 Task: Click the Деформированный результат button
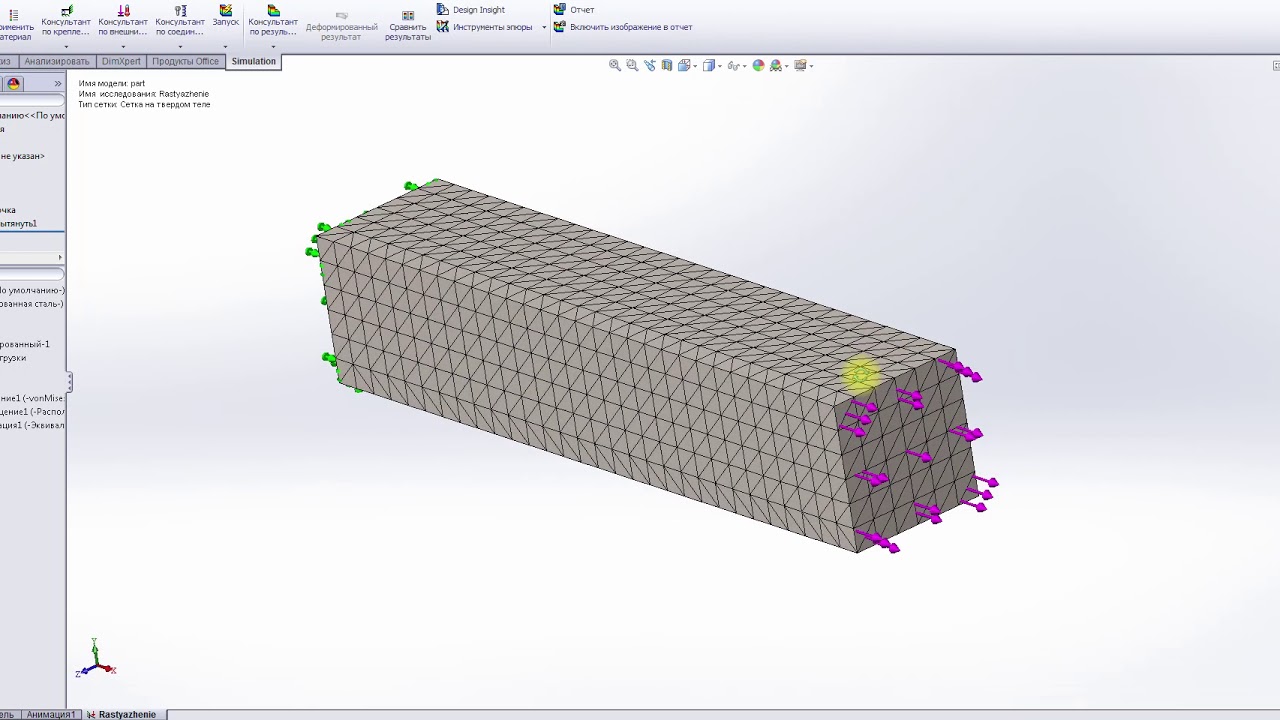point(342,27)
